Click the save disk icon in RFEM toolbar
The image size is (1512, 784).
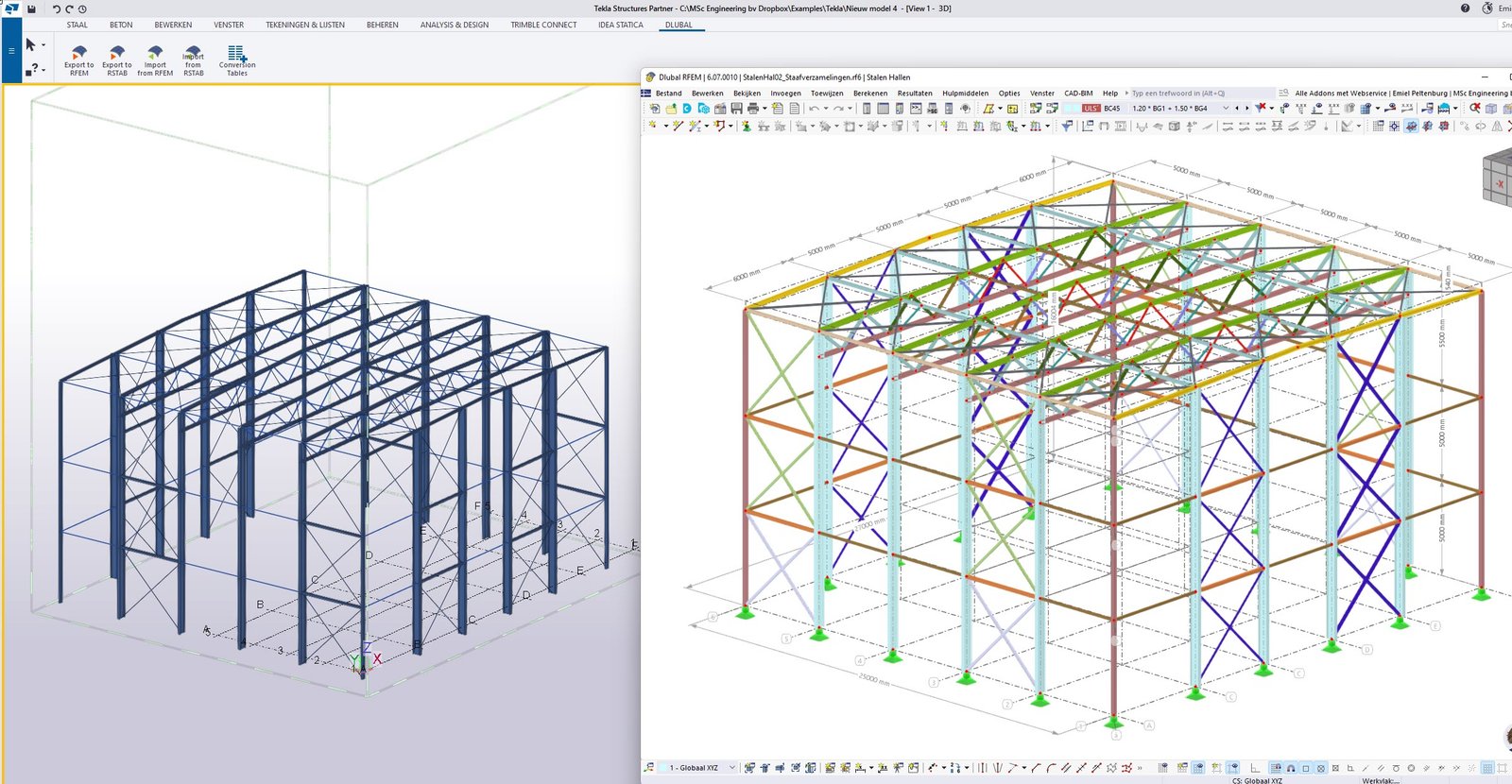737,109
